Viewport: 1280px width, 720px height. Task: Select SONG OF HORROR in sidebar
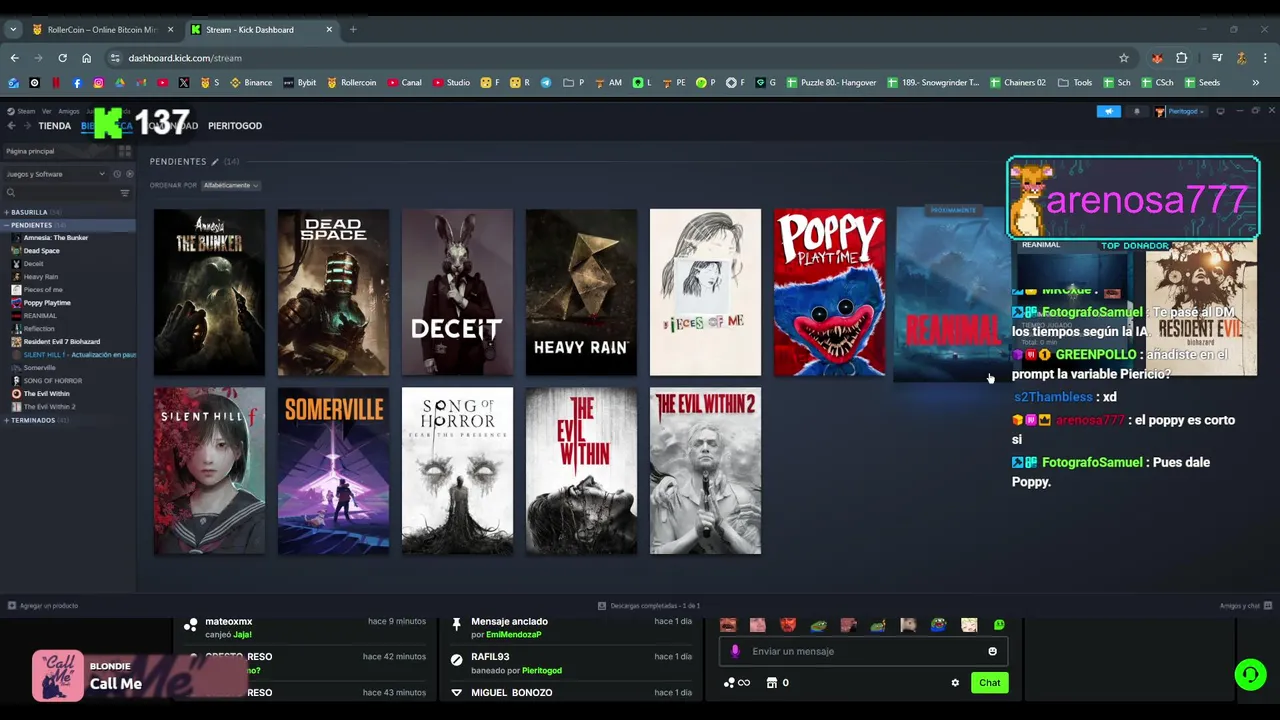[x=52, y=381]
